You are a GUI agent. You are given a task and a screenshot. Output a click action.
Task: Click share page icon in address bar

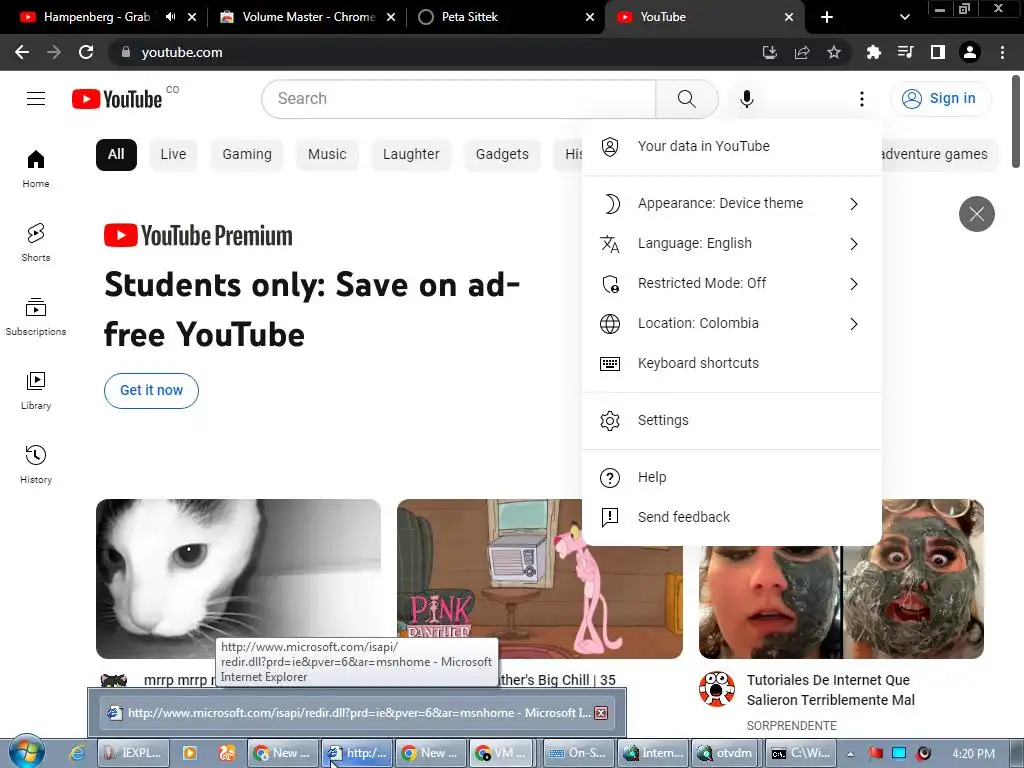802,52
